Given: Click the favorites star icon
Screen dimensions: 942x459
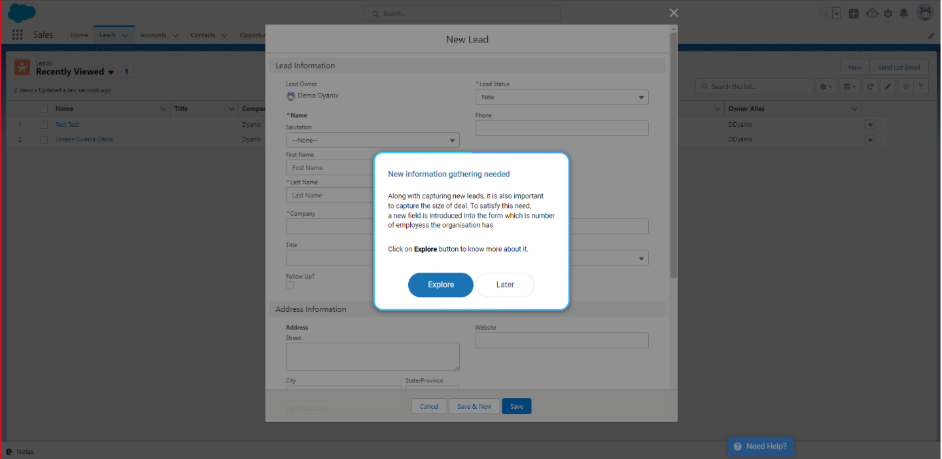Looking at the screenshot, I should click(x=825, y=13).
